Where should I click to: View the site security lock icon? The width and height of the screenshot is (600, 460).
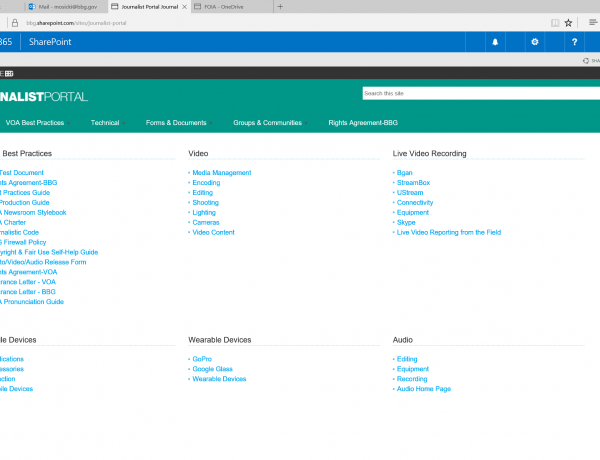coord(15,23)
